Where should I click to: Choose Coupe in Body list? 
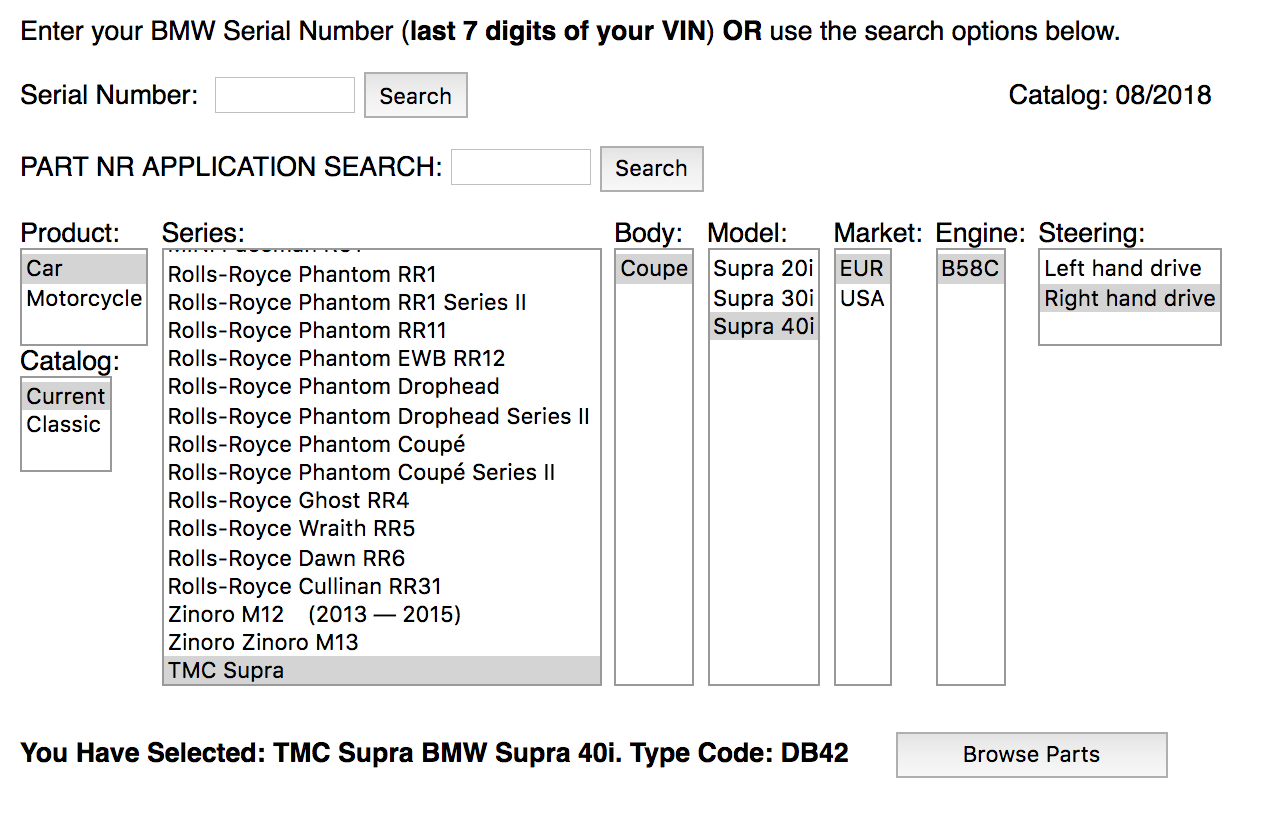pos(654,268)
